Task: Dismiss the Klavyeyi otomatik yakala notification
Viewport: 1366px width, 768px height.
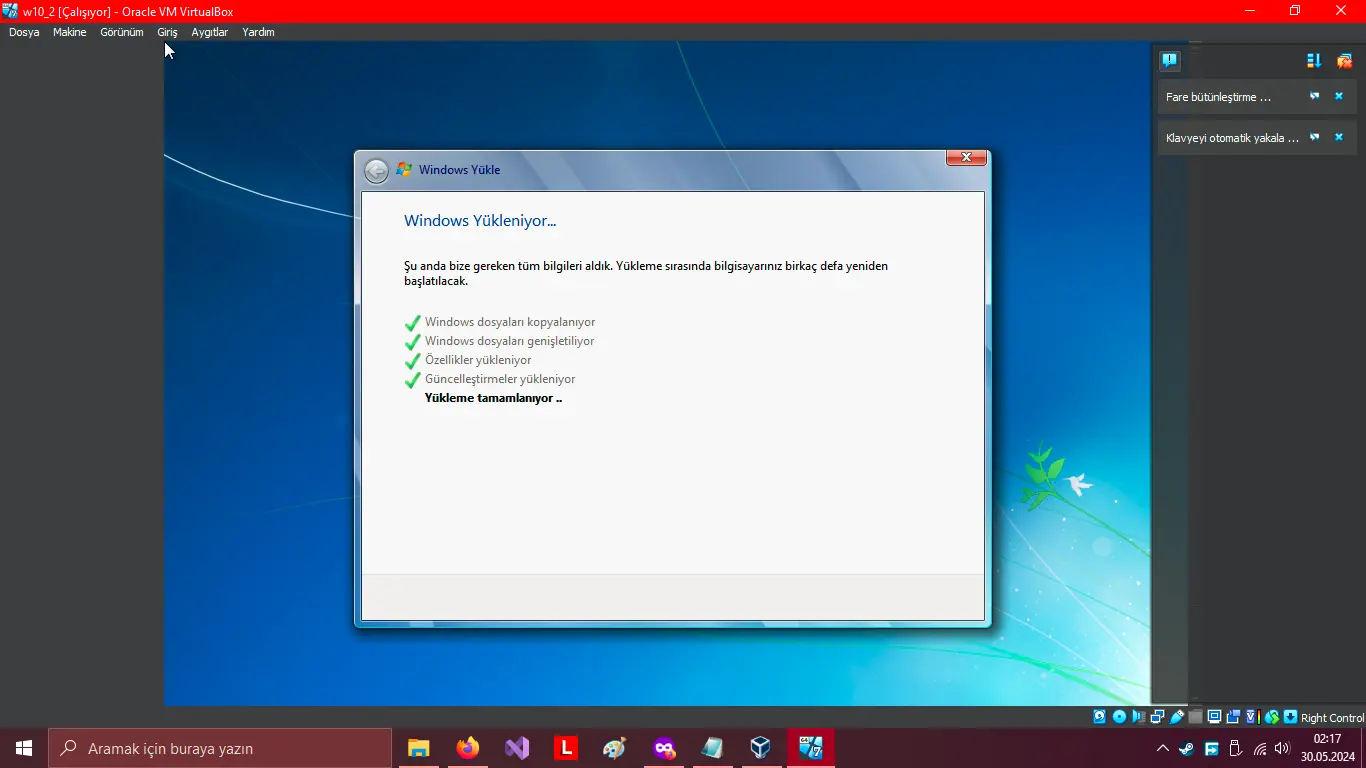Action: click(1339, 137)
